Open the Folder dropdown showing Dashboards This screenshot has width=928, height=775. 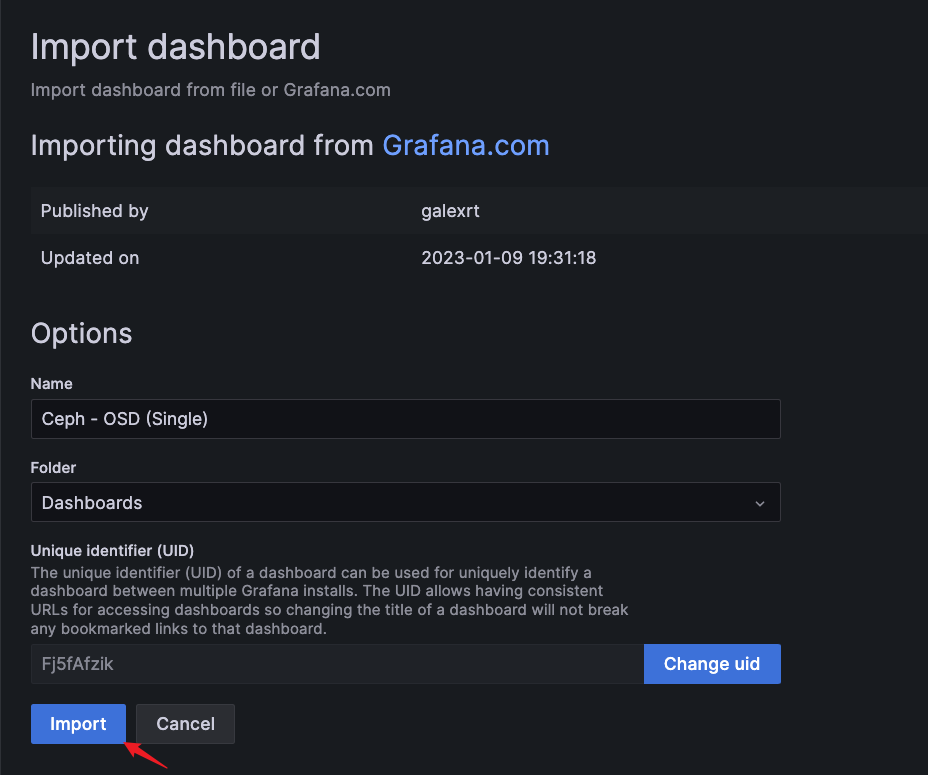coord(405,502)
